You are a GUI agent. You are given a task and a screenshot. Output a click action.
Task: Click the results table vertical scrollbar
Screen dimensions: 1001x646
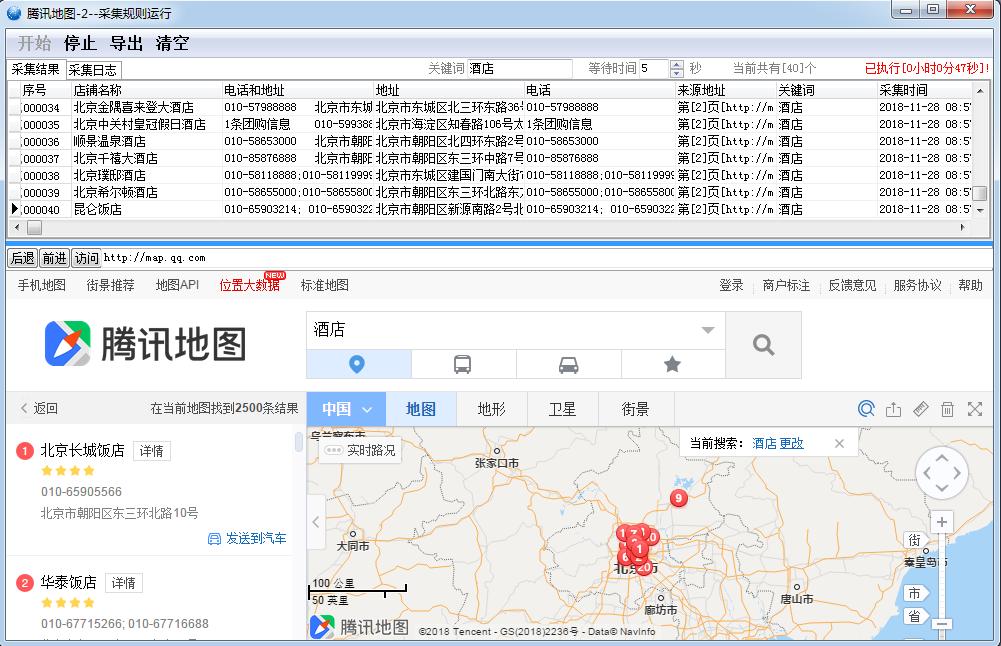click(980, 150)
